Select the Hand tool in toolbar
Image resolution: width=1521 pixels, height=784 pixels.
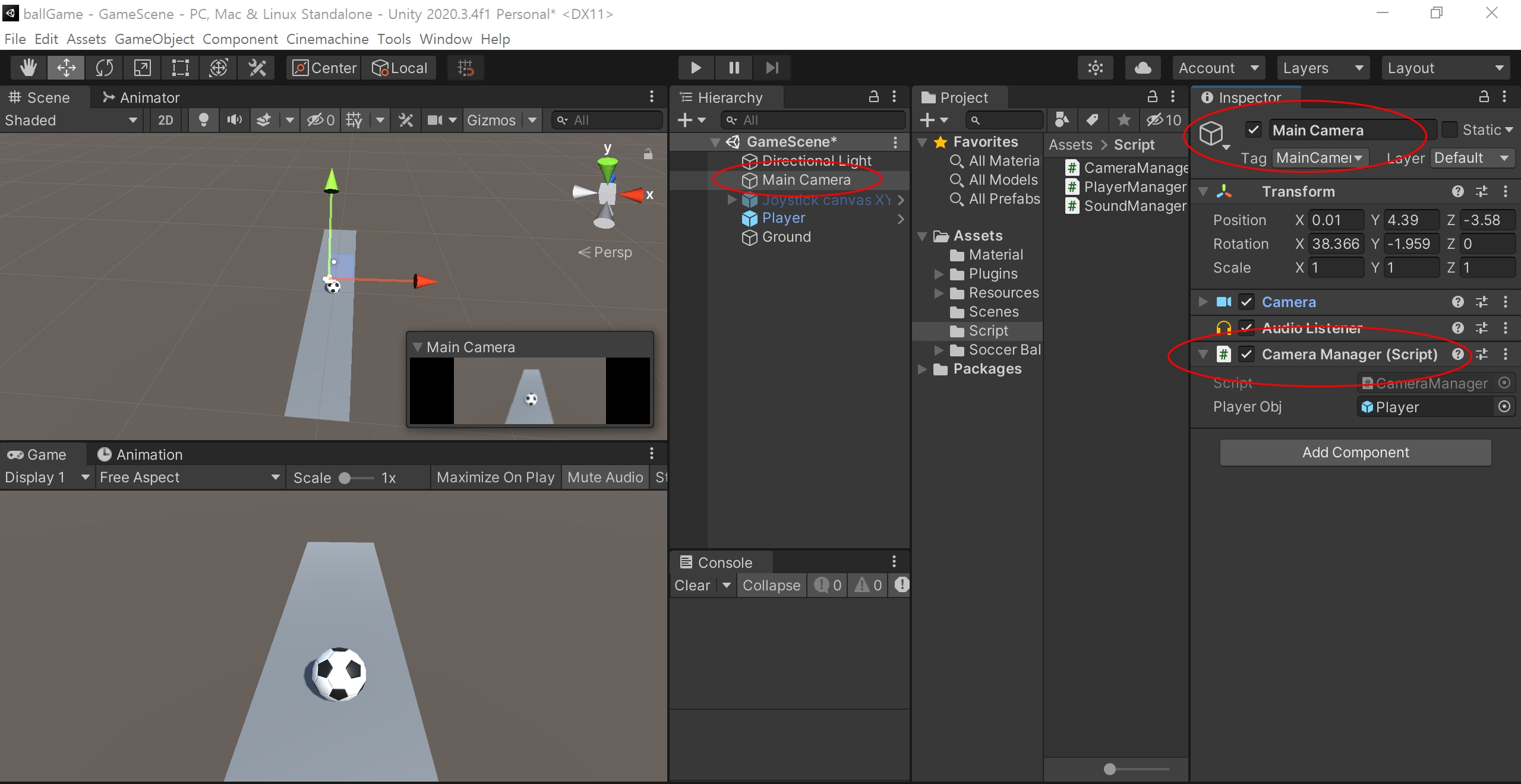(x=28, y=68)
